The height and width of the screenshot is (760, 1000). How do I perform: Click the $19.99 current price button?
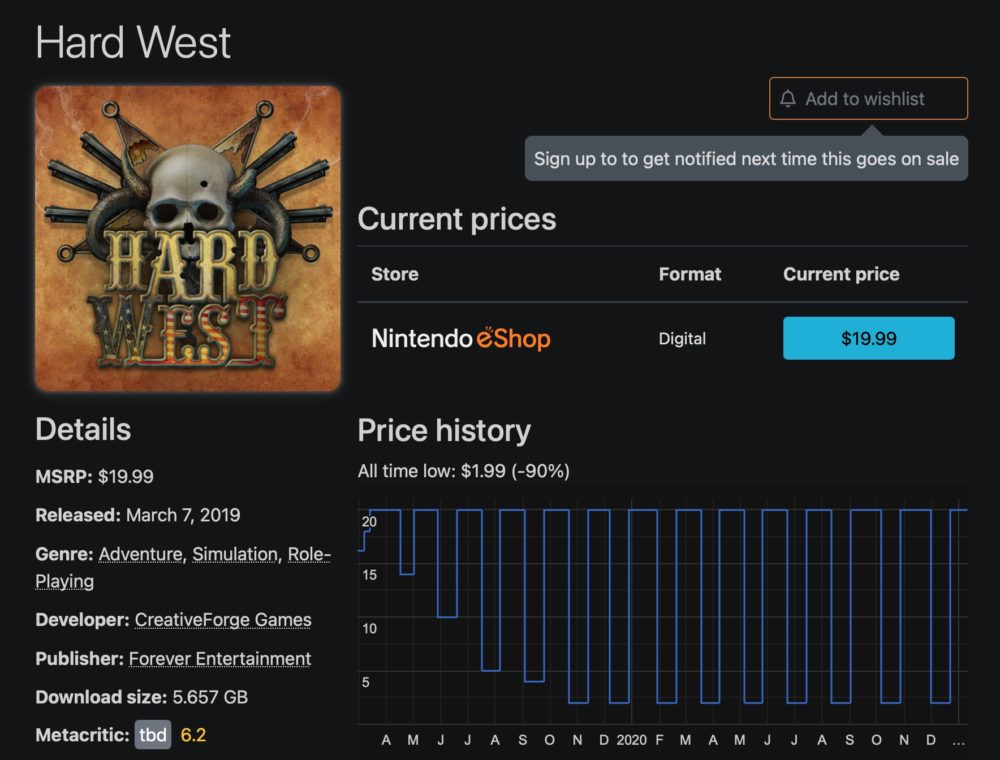click(869, 338)
